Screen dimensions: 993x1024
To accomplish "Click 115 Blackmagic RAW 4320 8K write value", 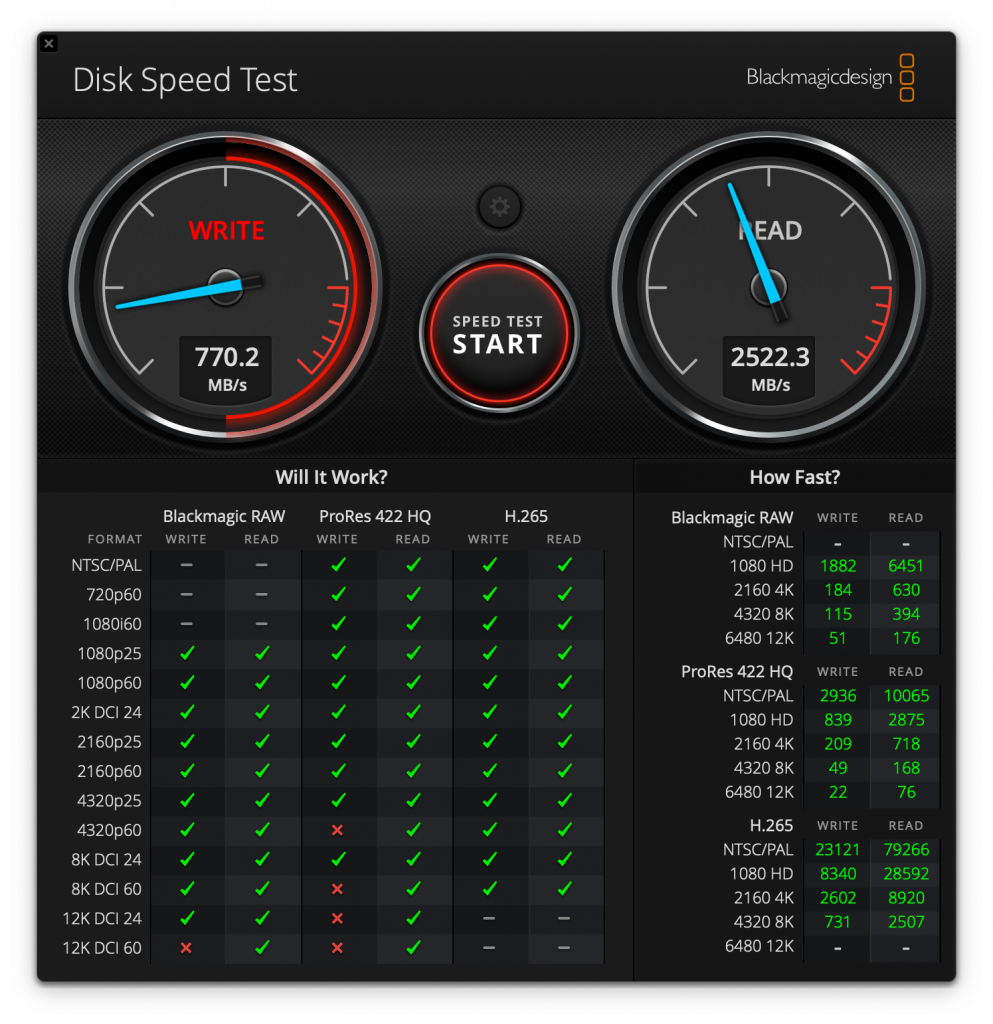I will coord(838,614).
